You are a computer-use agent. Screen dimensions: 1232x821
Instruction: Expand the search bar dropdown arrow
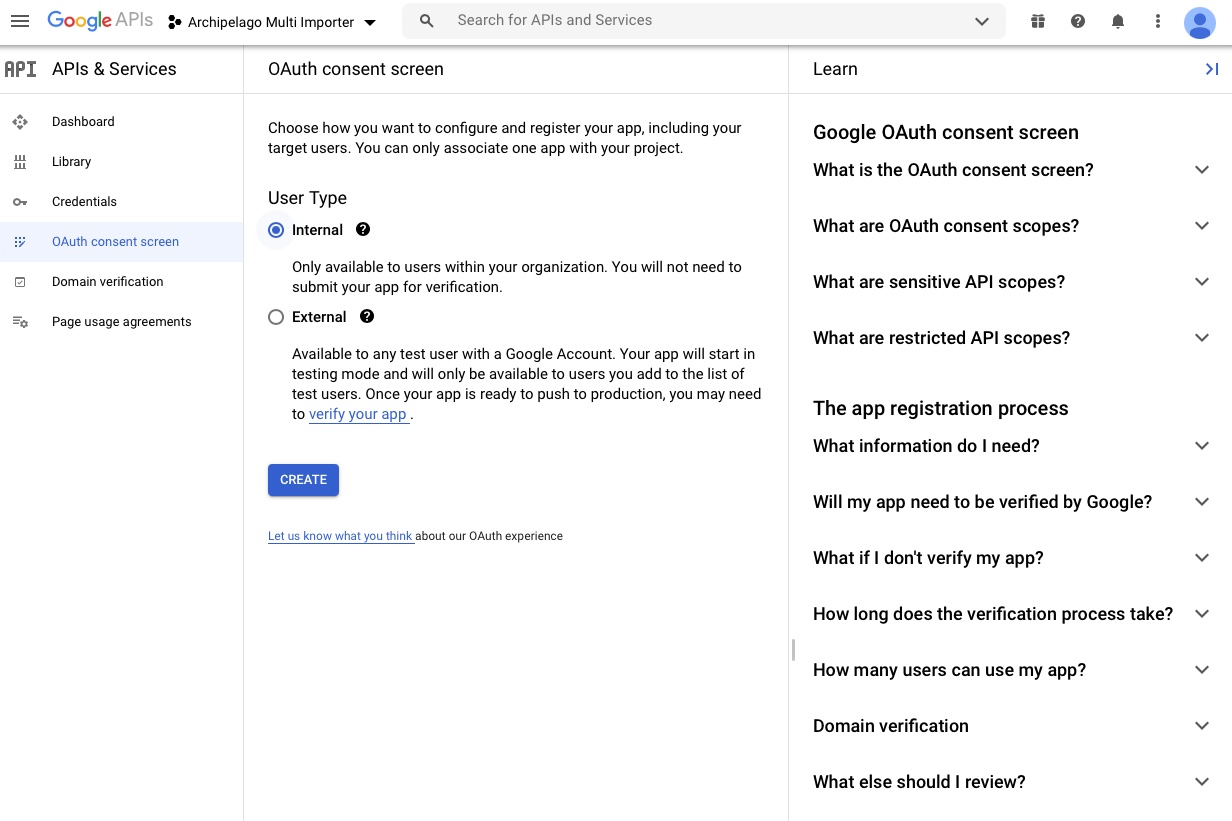981,21
